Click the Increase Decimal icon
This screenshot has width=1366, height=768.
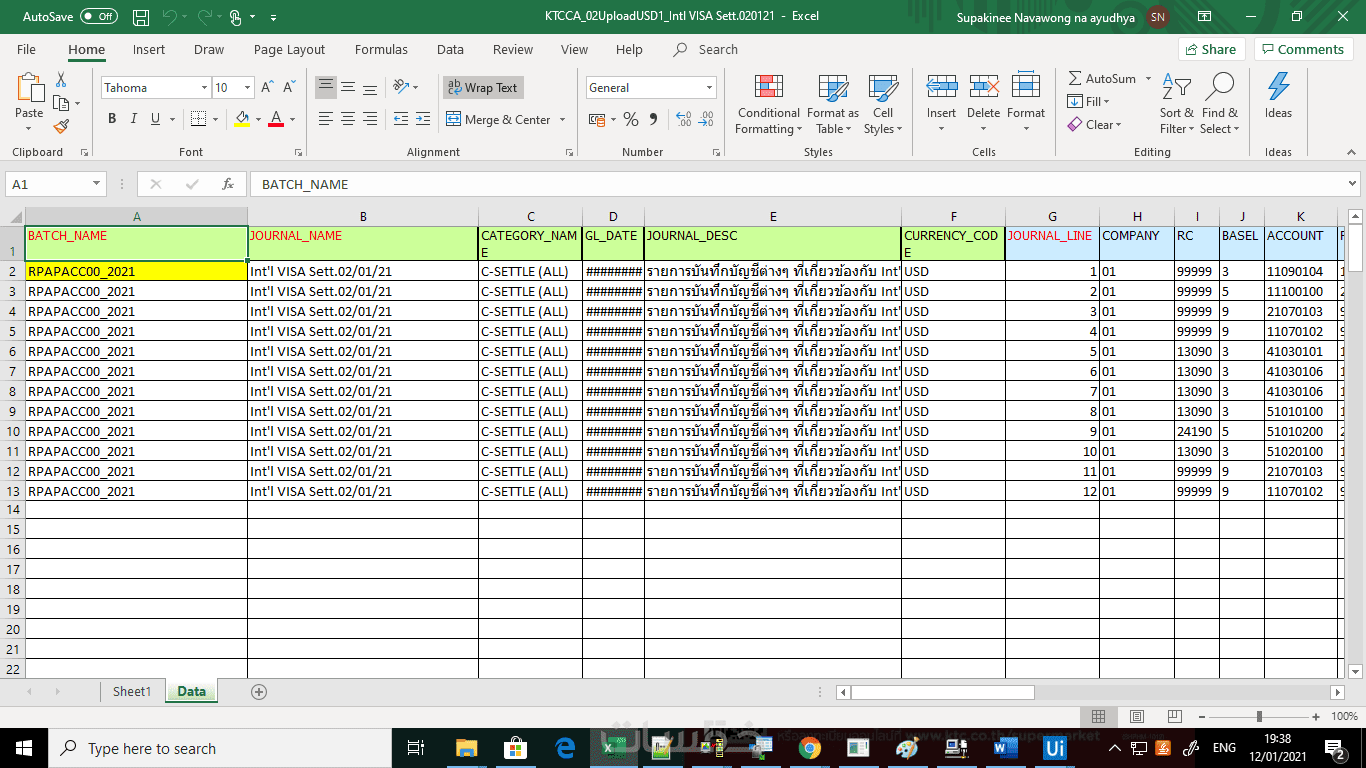684,119
